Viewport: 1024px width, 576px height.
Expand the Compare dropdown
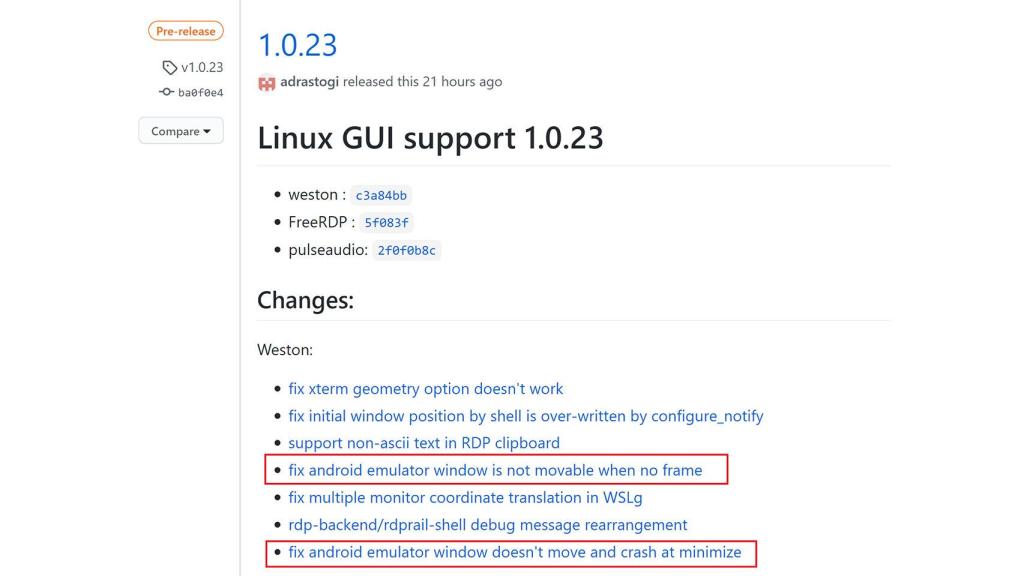tap(180, 130)
